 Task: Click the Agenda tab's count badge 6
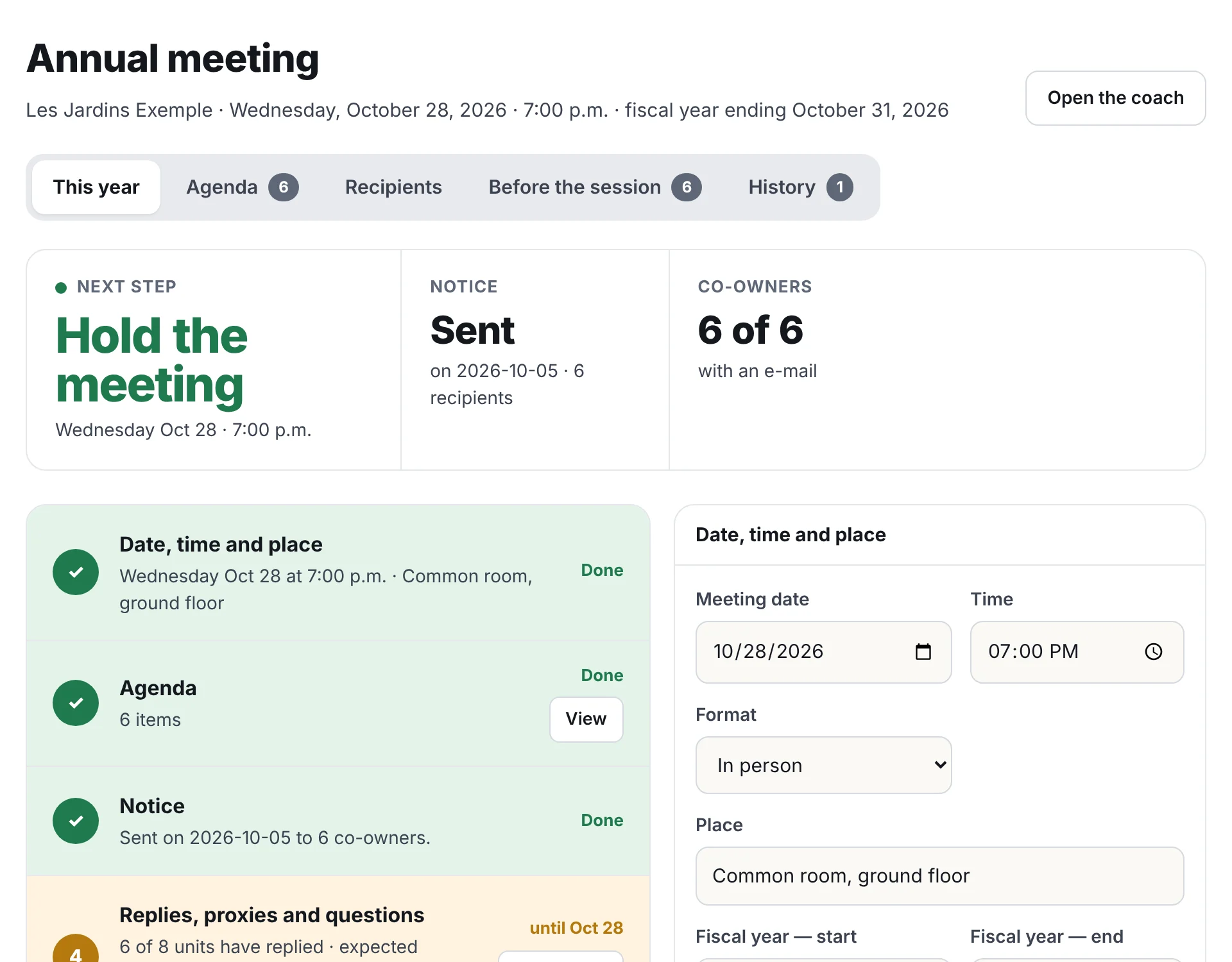coord(284,187)
